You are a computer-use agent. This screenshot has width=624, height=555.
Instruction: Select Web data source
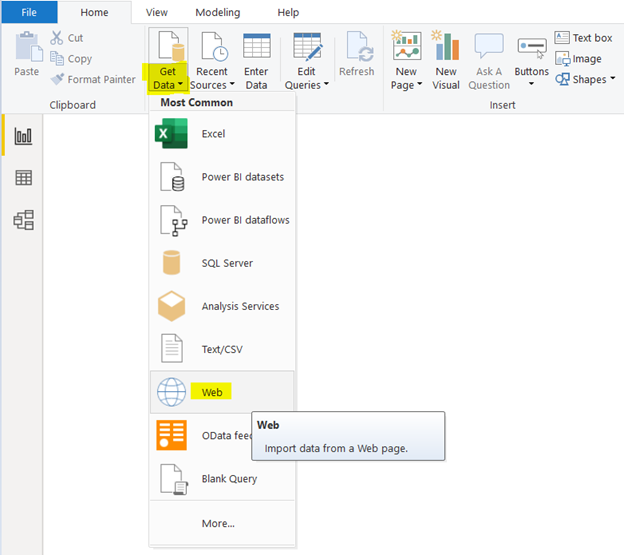222,392
